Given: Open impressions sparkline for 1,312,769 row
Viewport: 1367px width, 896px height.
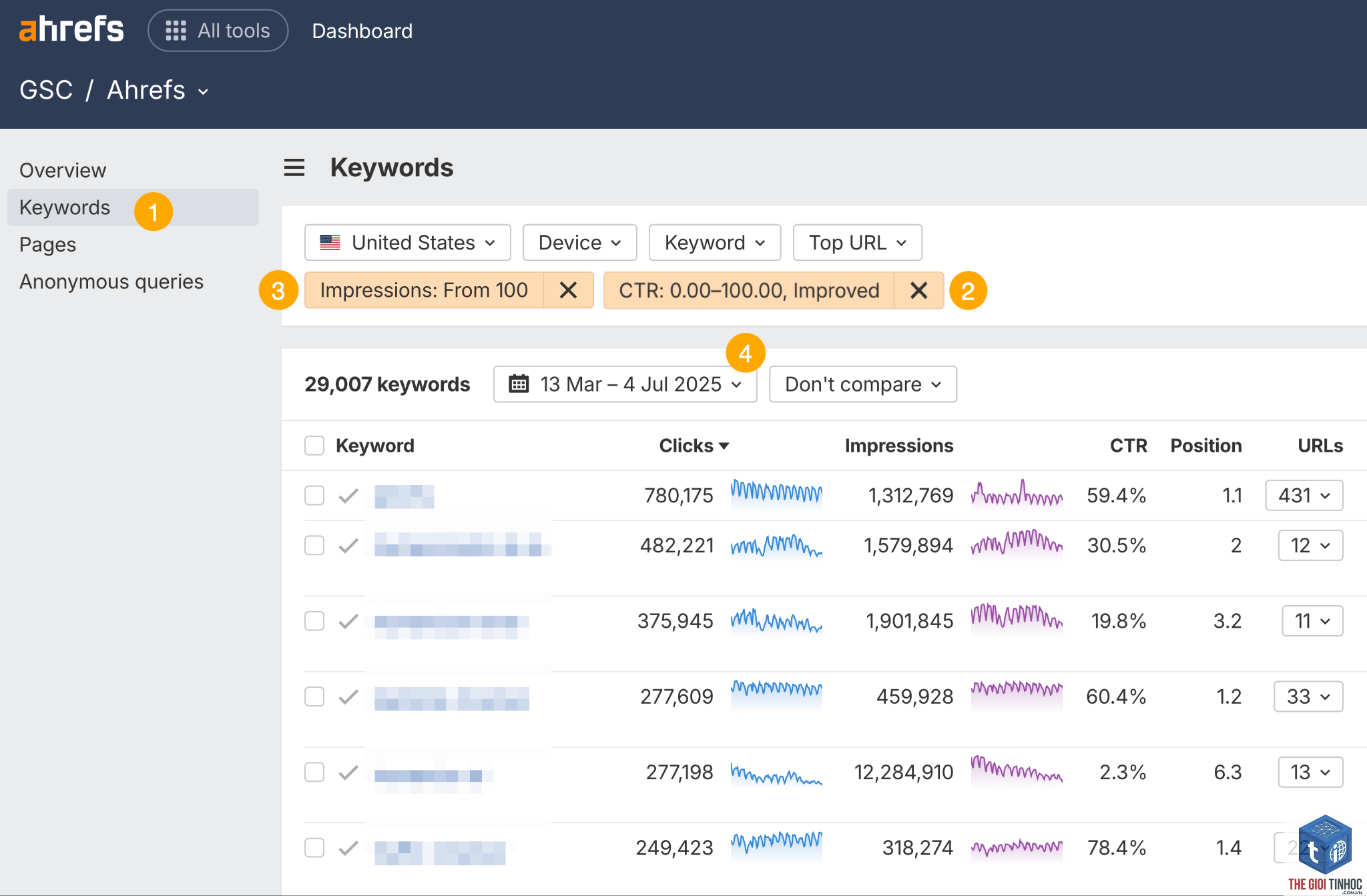Looking at the screenshot, I should coord(1017,494).
